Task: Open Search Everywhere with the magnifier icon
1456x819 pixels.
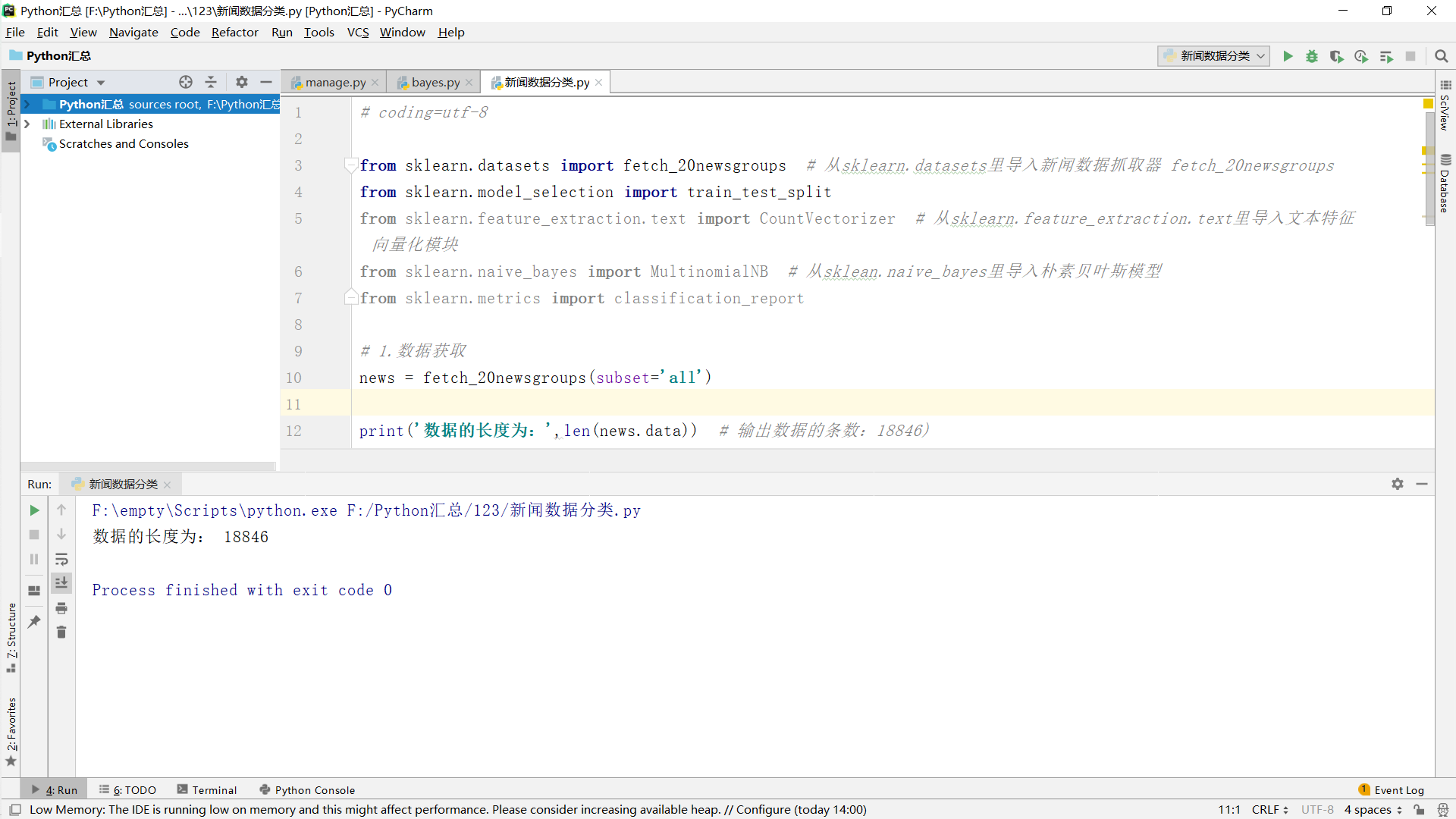Action: point(1442,55)
